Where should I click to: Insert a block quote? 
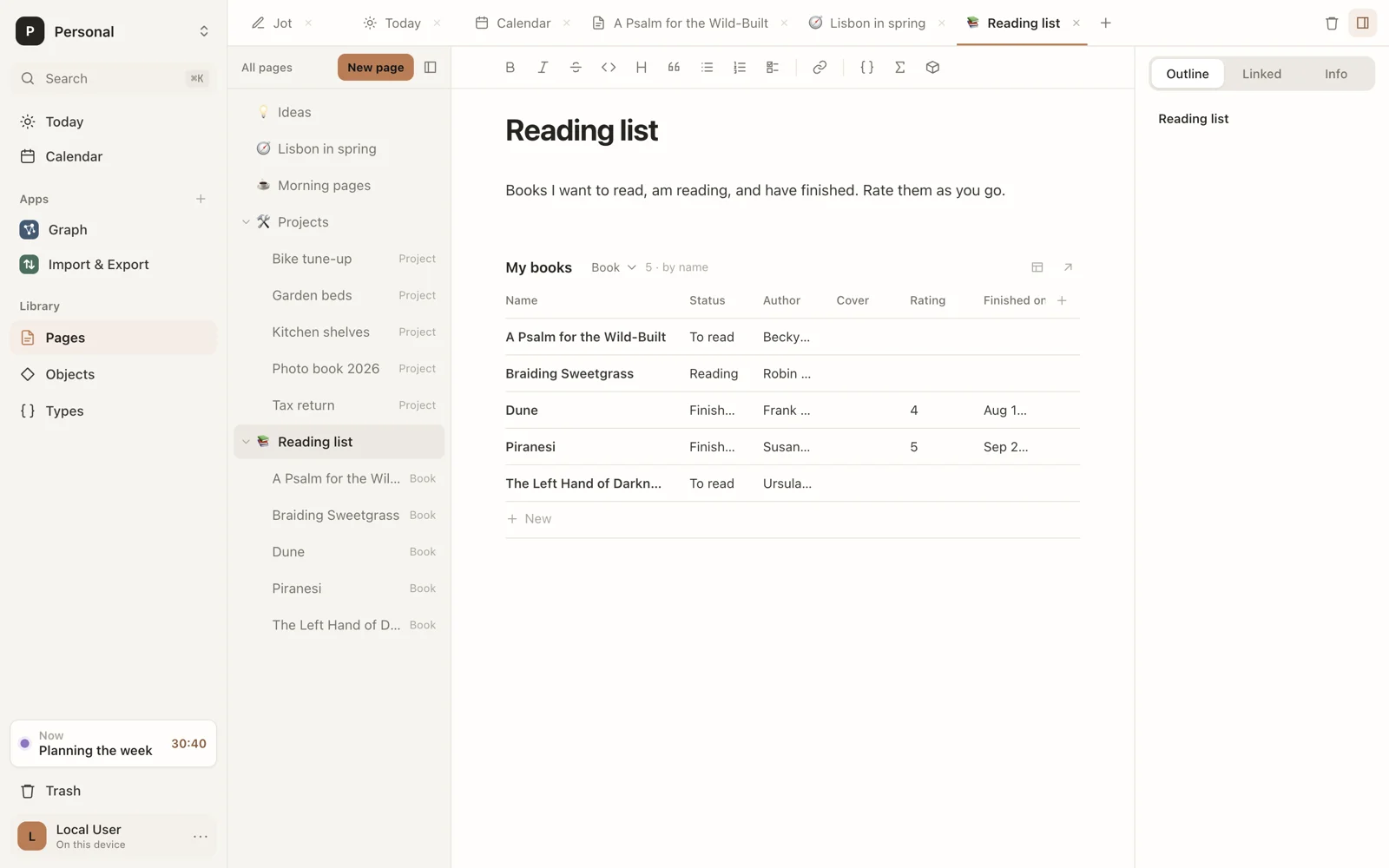click(x=674, y=67)
